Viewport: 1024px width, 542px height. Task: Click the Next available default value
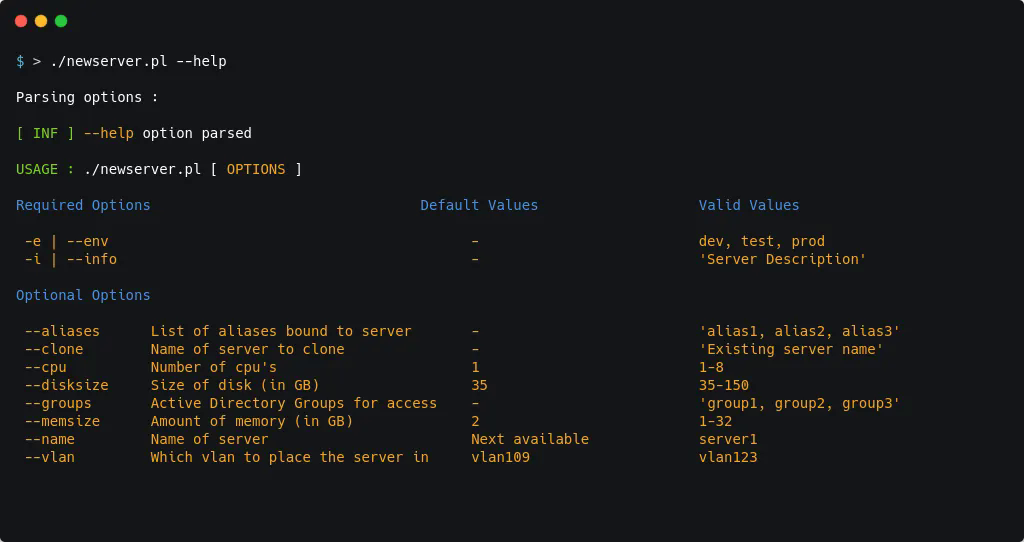tap(530, 439)
